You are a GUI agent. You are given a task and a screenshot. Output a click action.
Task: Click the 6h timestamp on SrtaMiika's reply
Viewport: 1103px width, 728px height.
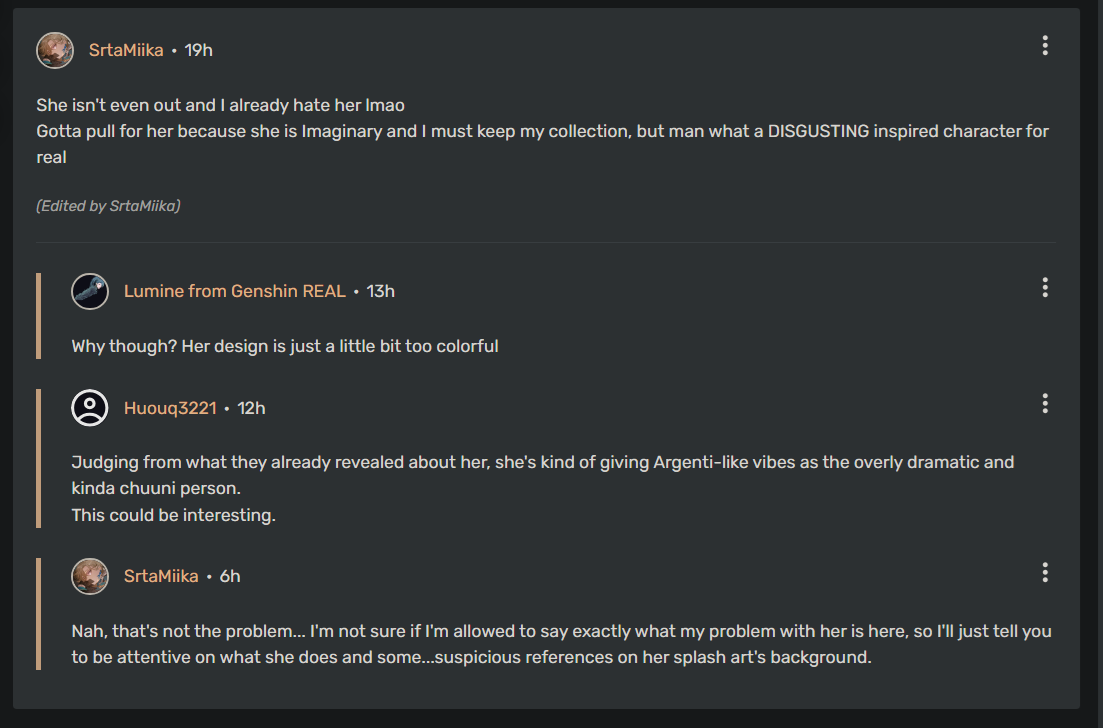[x=230, y=576]
